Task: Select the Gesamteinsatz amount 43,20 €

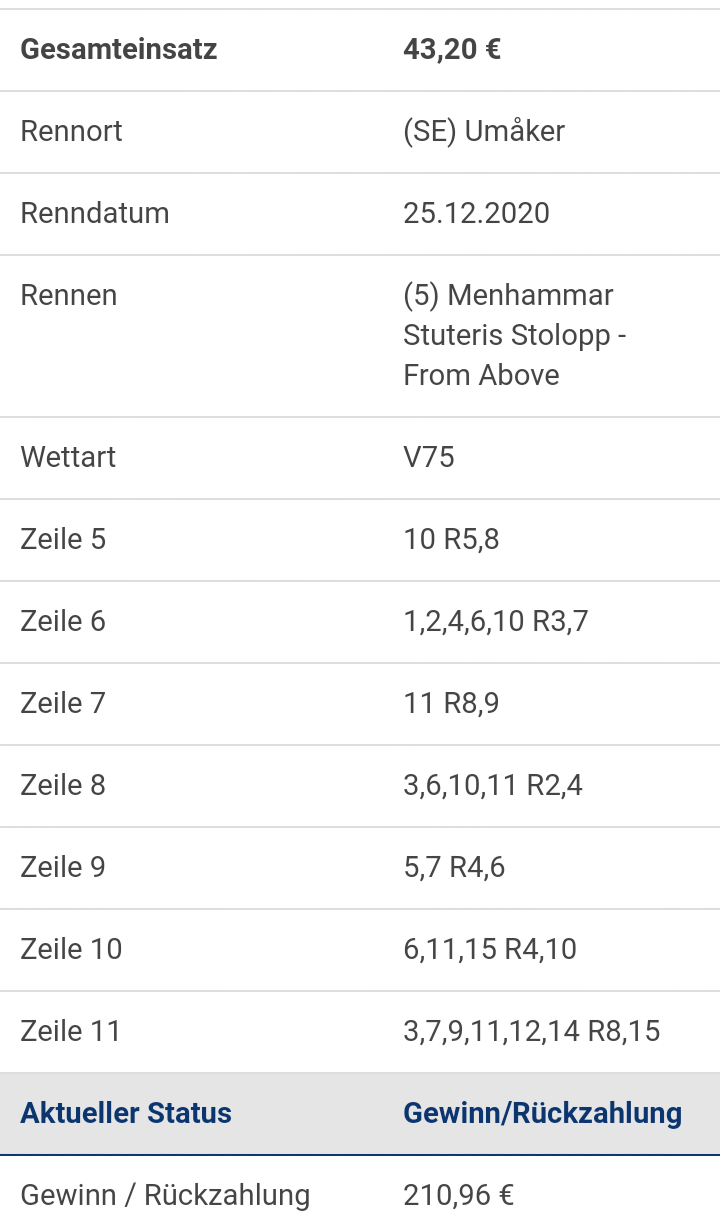Action: [x=452, y=49]
